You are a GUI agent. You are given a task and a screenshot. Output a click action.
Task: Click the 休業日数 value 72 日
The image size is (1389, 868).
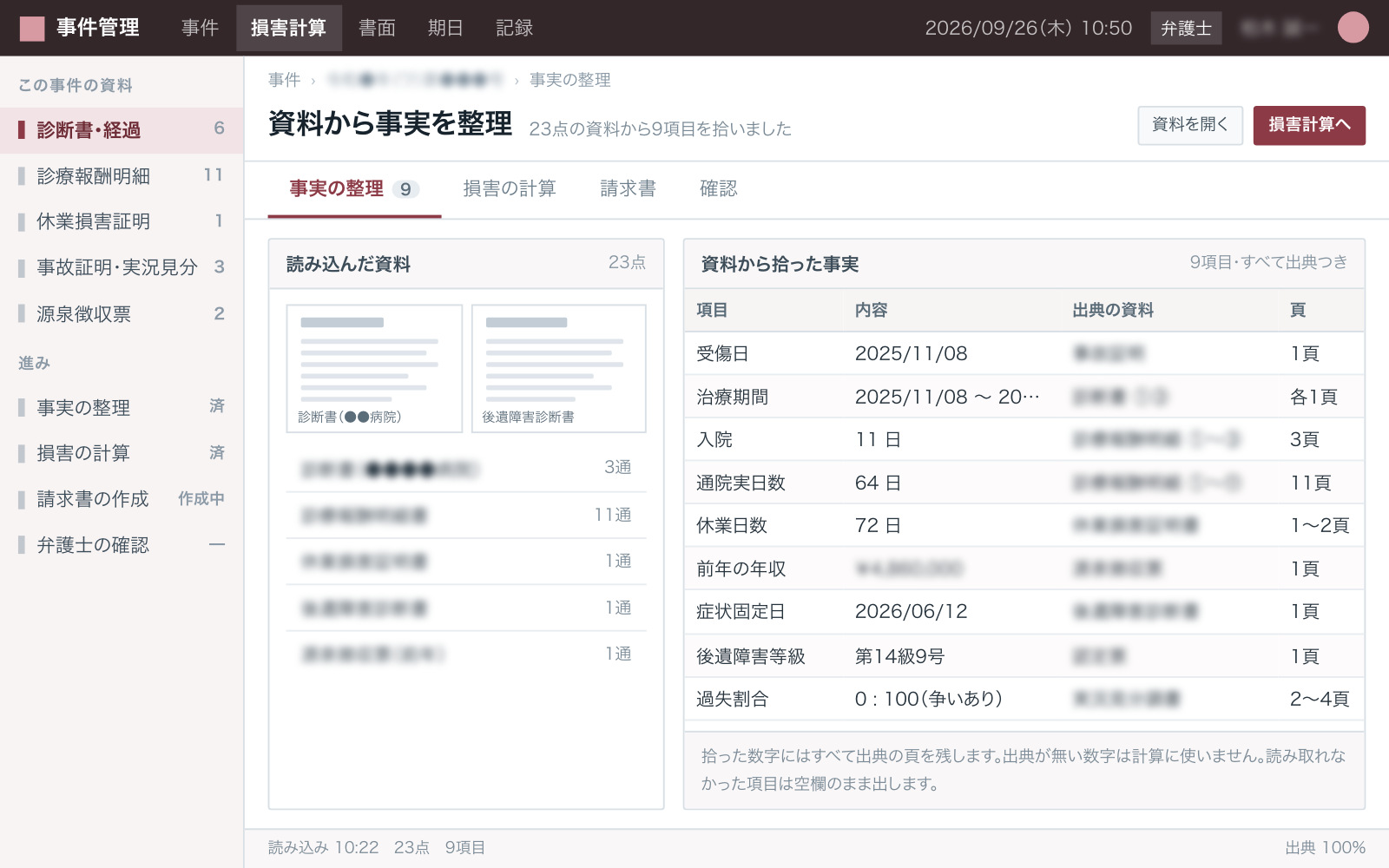point(878,525)
